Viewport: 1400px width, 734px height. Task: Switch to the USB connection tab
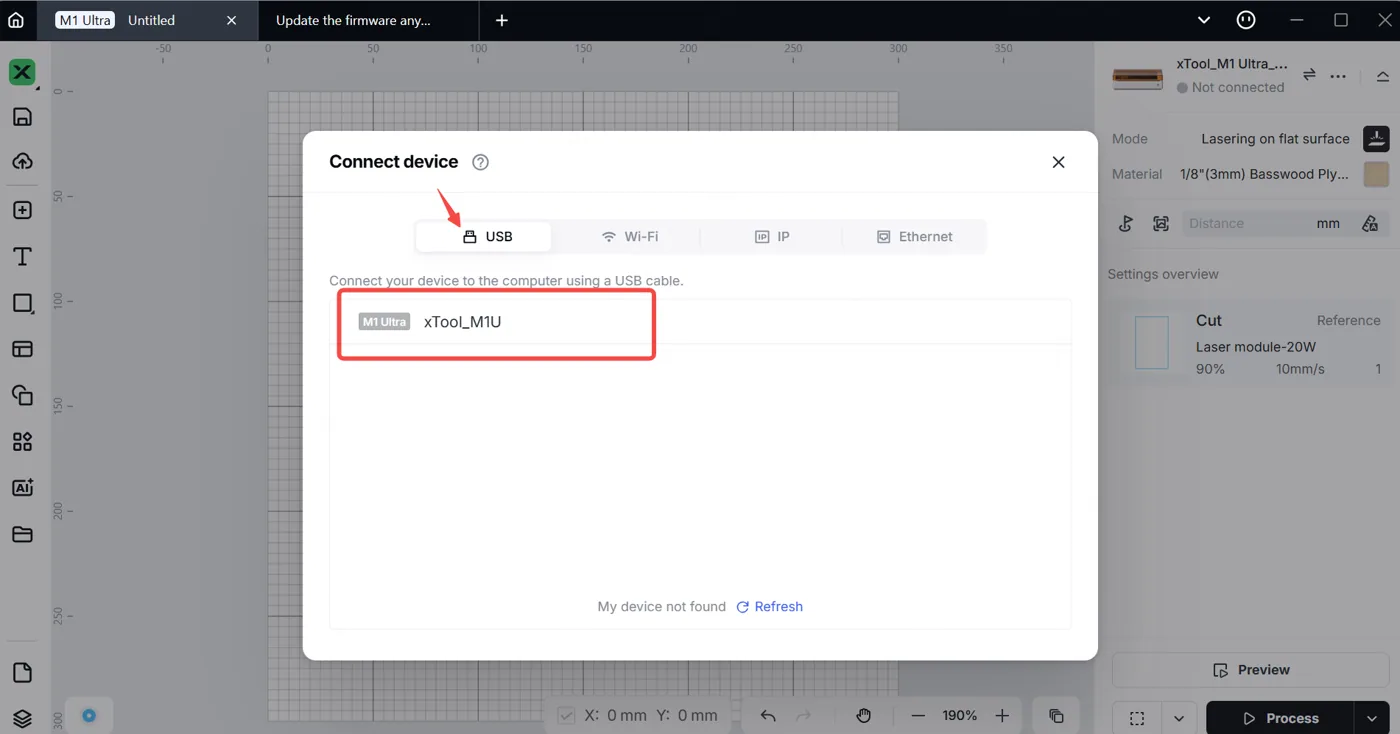click(x=484, y=237)
